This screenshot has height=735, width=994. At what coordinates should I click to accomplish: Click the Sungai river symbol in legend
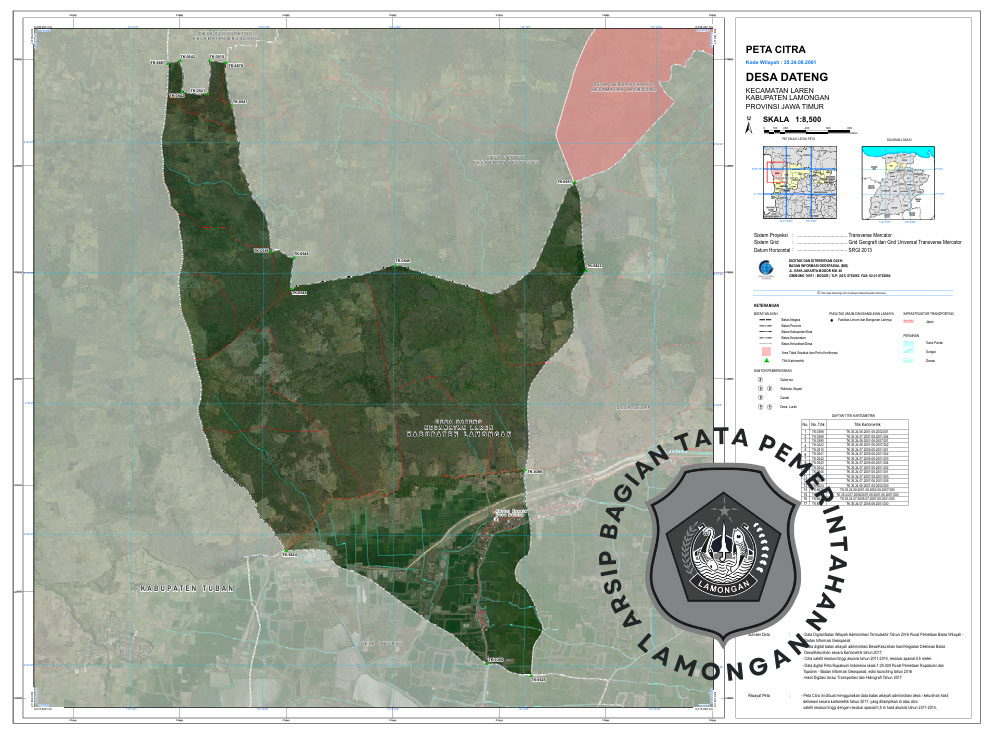pyautogui.click(x=911, y=351)
